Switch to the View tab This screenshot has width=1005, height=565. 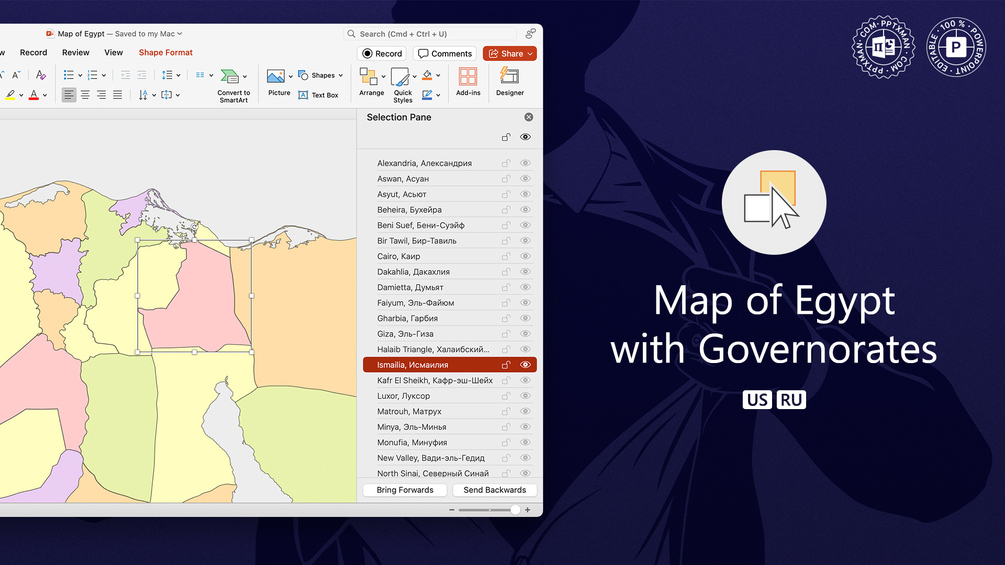[x=113, y=53]
